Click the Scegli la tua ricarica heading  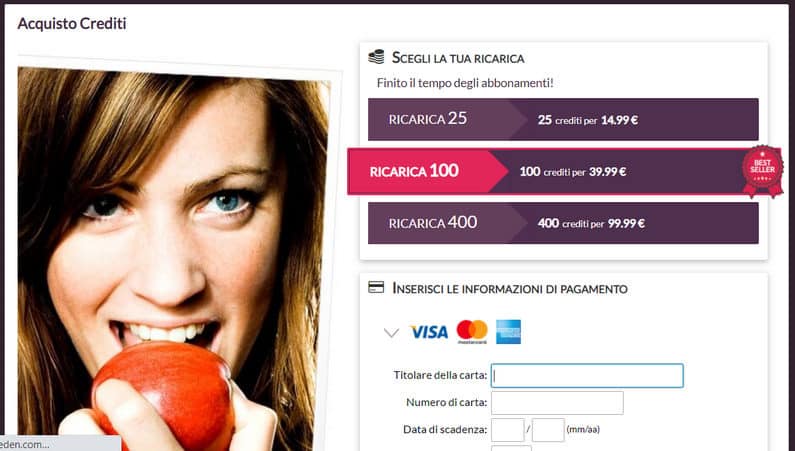pyautogui.click(x=458, y=58)
